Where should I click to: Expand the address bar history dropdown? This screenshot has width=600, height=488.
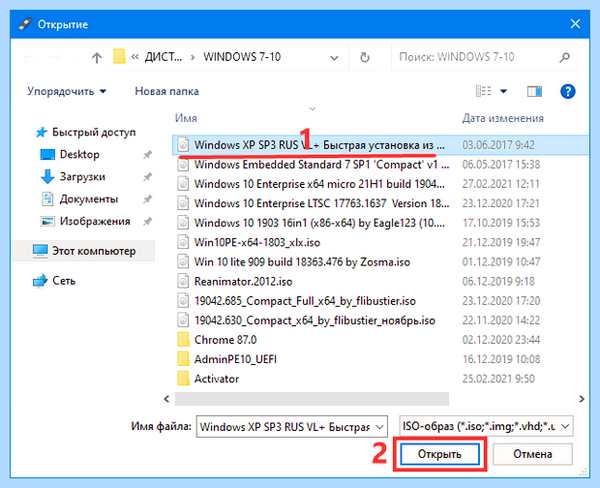[x=334, y=58]
